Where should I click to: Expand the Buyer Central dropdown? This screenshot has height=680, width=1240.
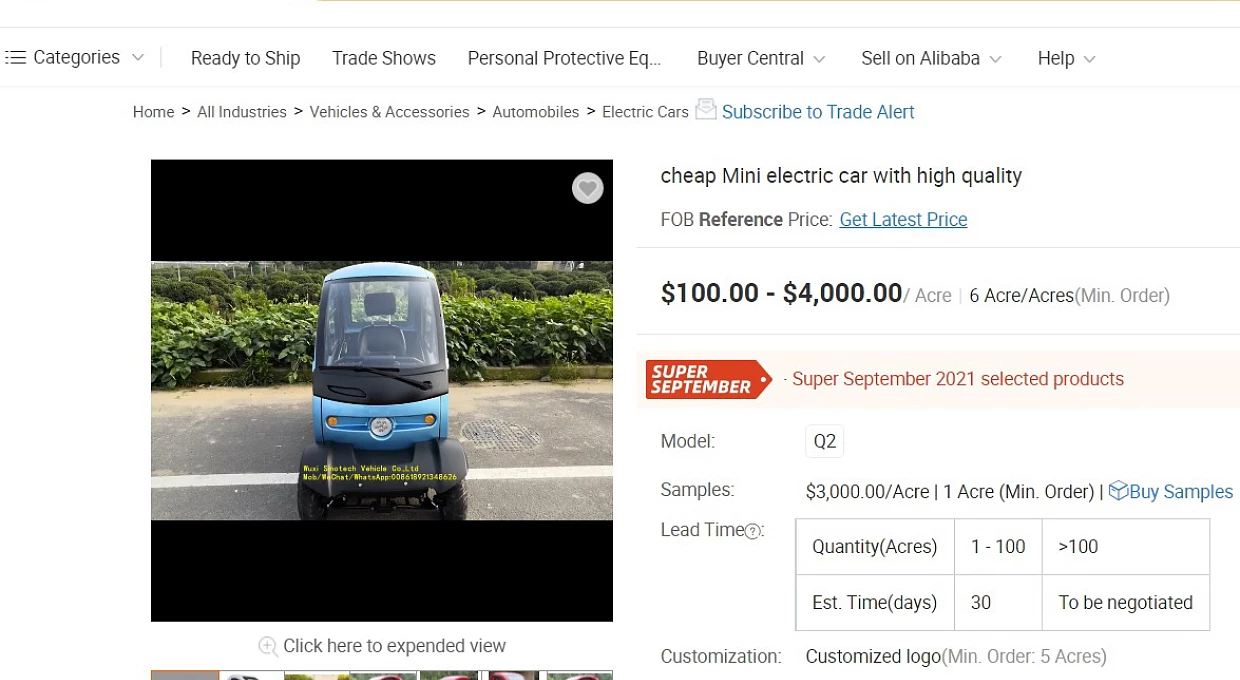click(x=761, y=59)
